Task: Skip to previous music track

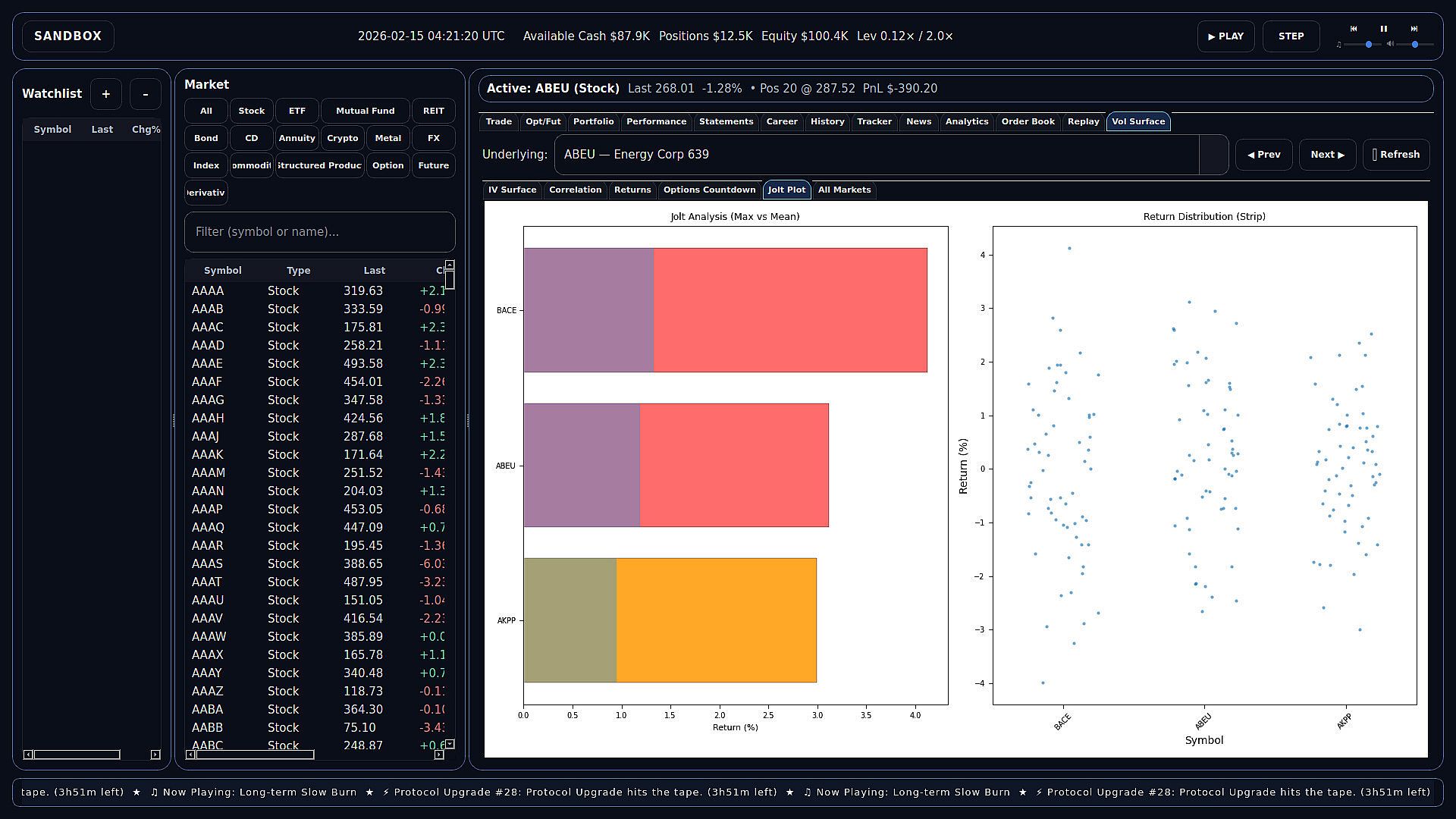Action: [1354, 29]
